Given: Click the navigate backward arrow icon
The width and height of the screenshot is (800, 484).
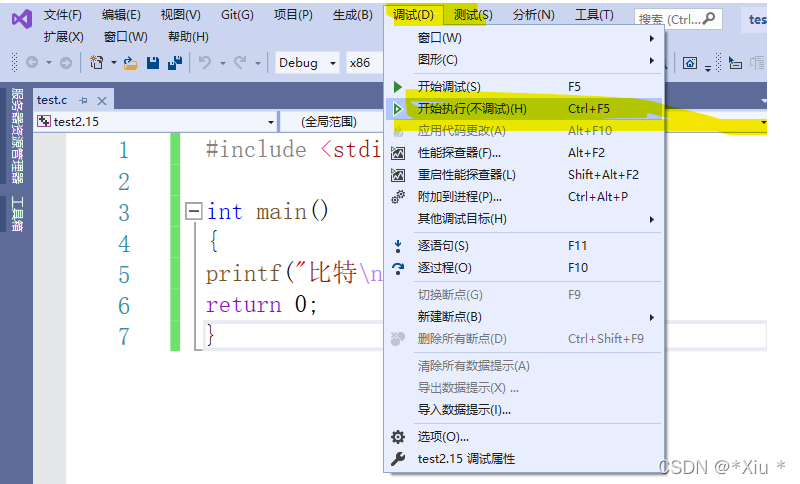Looking at the screenshot, I should (x=32, y=63).
